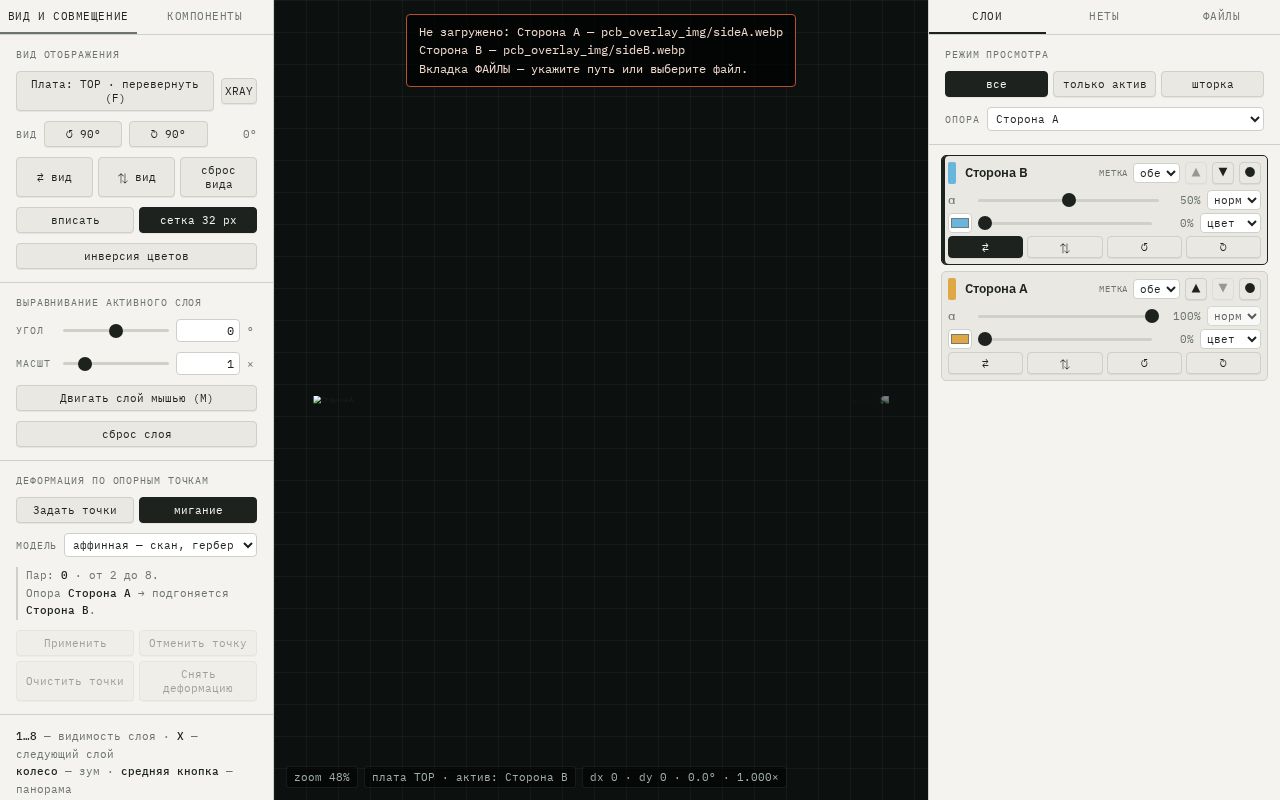Screen dimensions: 1280x800
Task: Select шторка view mode
Action: [1212, 84]
